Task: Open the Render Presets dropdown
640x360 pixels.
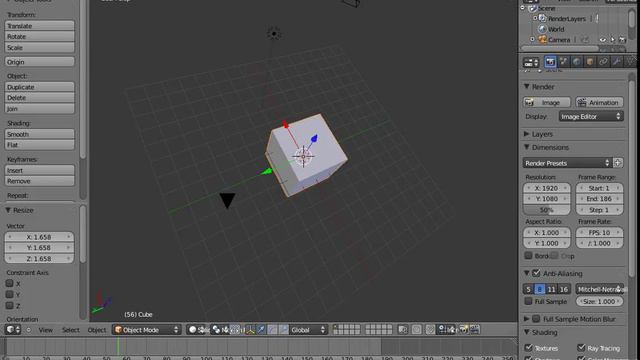Action: [567, 163]
